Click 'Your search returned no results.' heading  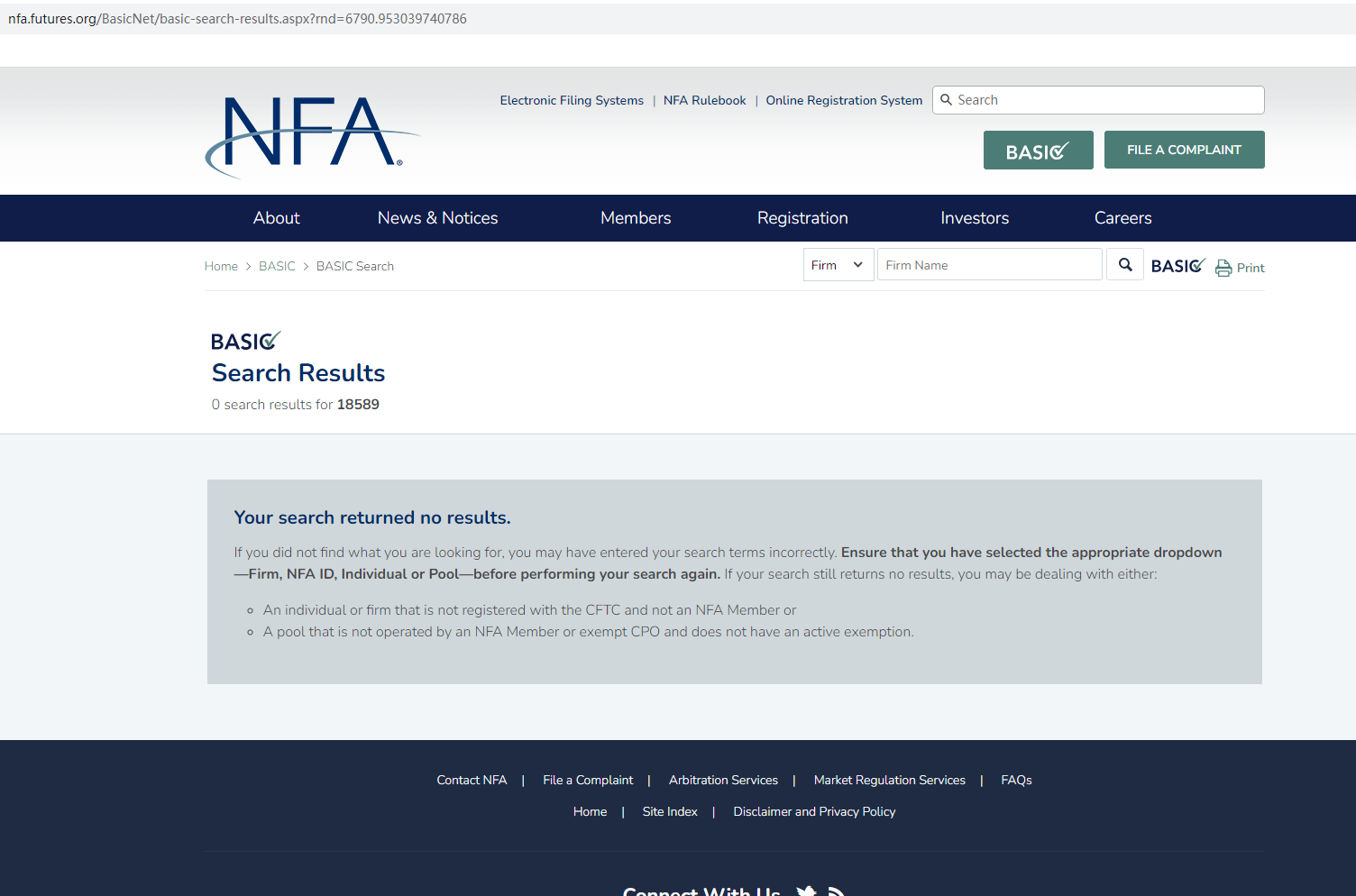click(x=372, y=517)
